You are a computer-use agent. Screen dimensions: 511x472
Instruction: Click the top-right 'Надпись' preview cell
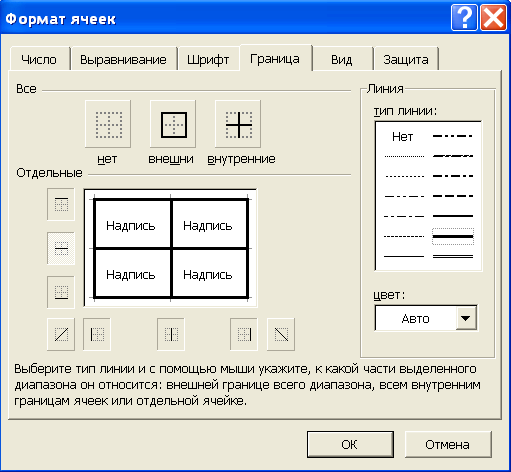(208, 226)
